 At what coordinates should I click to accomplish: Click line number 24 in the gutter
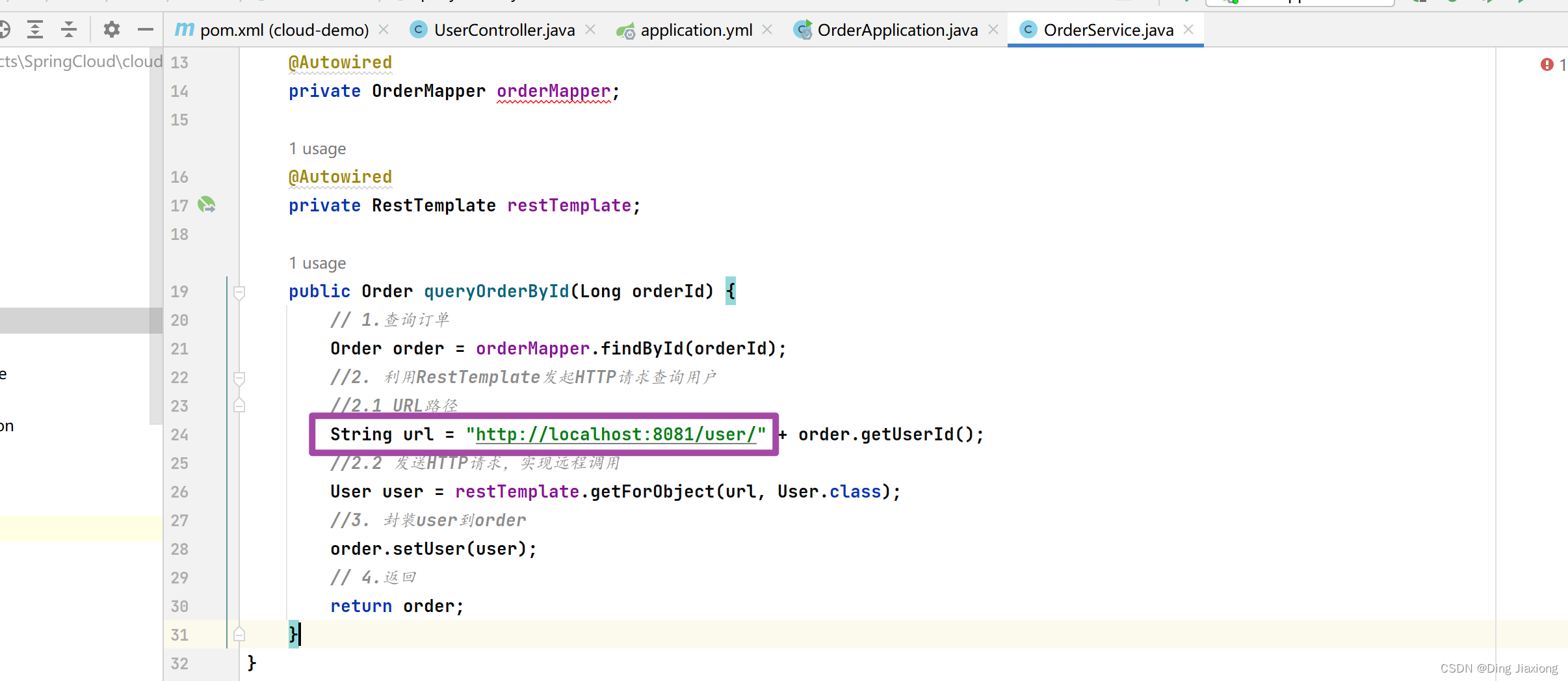click(x=179, y=434)
